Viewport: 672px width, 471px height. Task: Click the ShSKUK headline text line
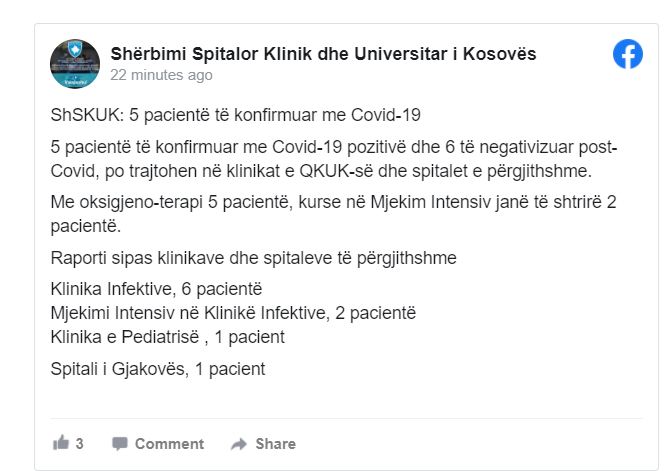pyautogui.click(x=235, y=115)
